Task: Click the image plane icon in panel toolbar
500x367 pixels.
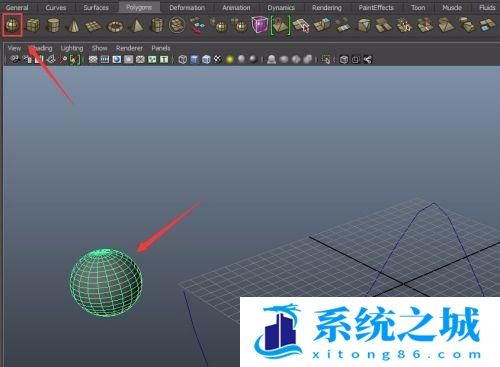Action: click(x=51, y=59)
